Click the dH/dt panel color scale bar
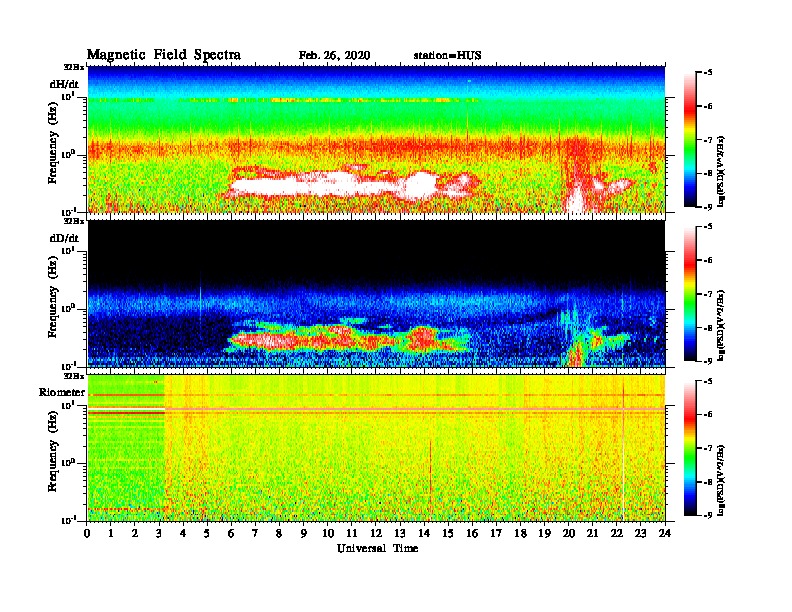Screen dimensions: 792x612 click(x=690, y=139)
